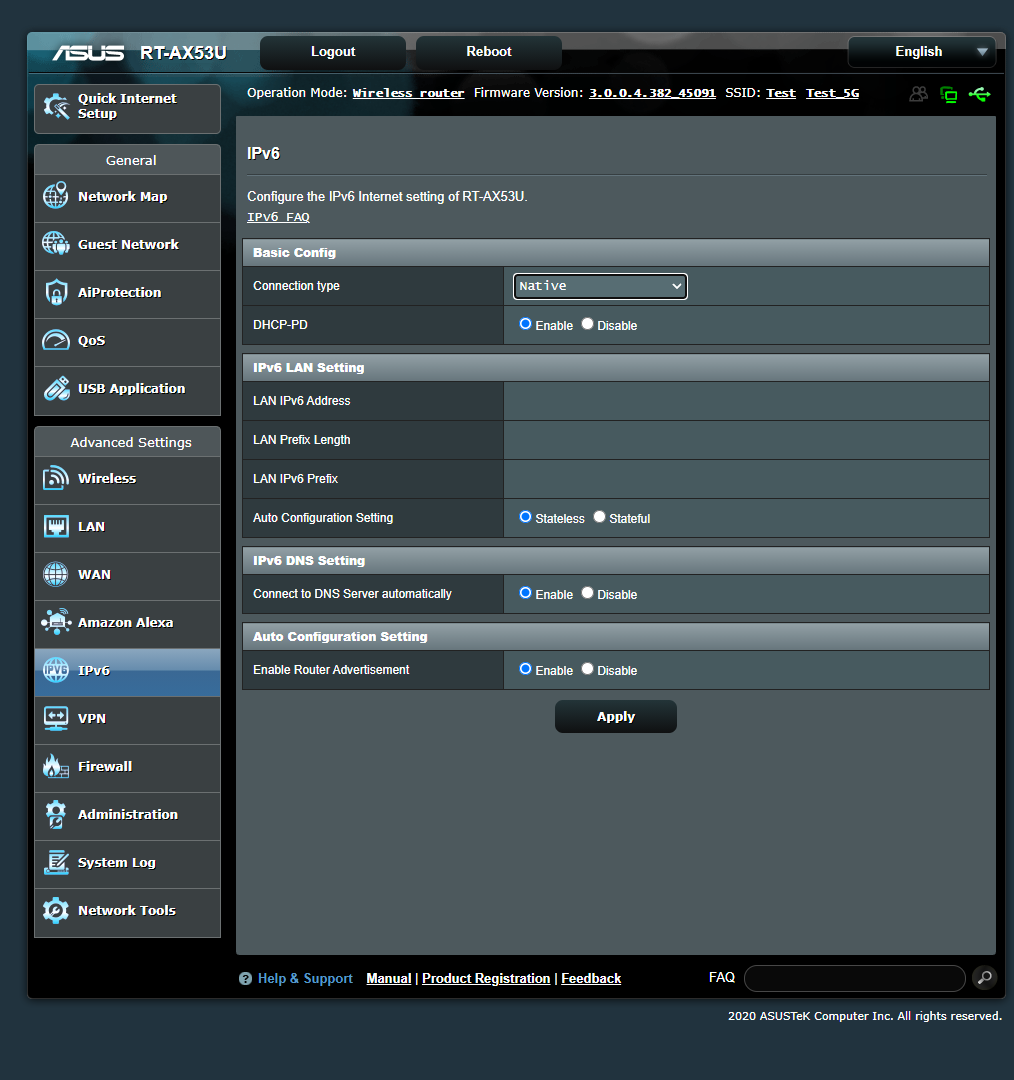Viewport: 1014px width, 1080px height.
Task: Click the FAQ search magnifier icon
Action: [985, 977]
